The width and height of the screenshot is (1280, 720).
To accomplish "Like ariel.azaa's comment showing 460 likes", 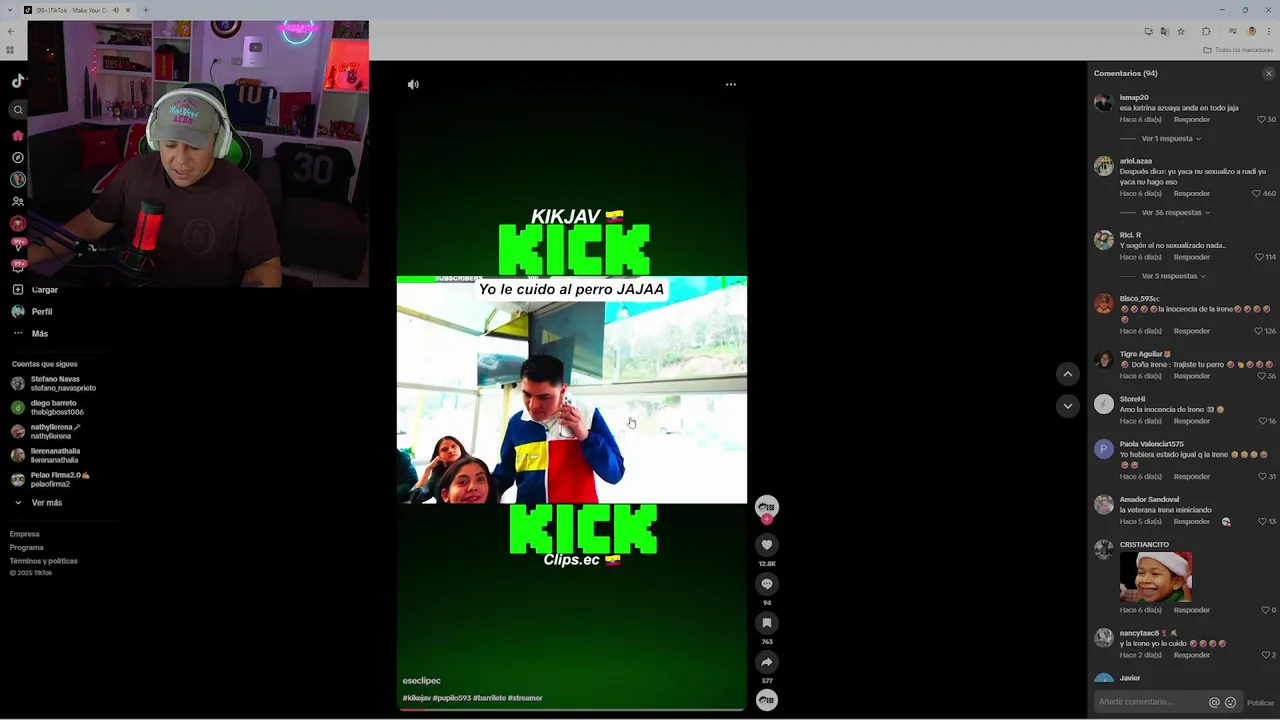I will [1257, 193].
